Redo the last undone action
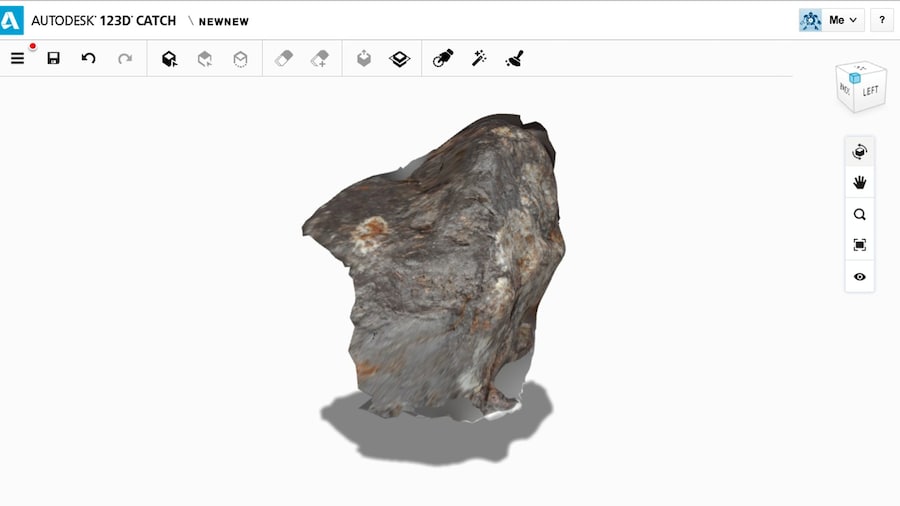This screenshot has height=506, width=900. [x=125, y=58]
